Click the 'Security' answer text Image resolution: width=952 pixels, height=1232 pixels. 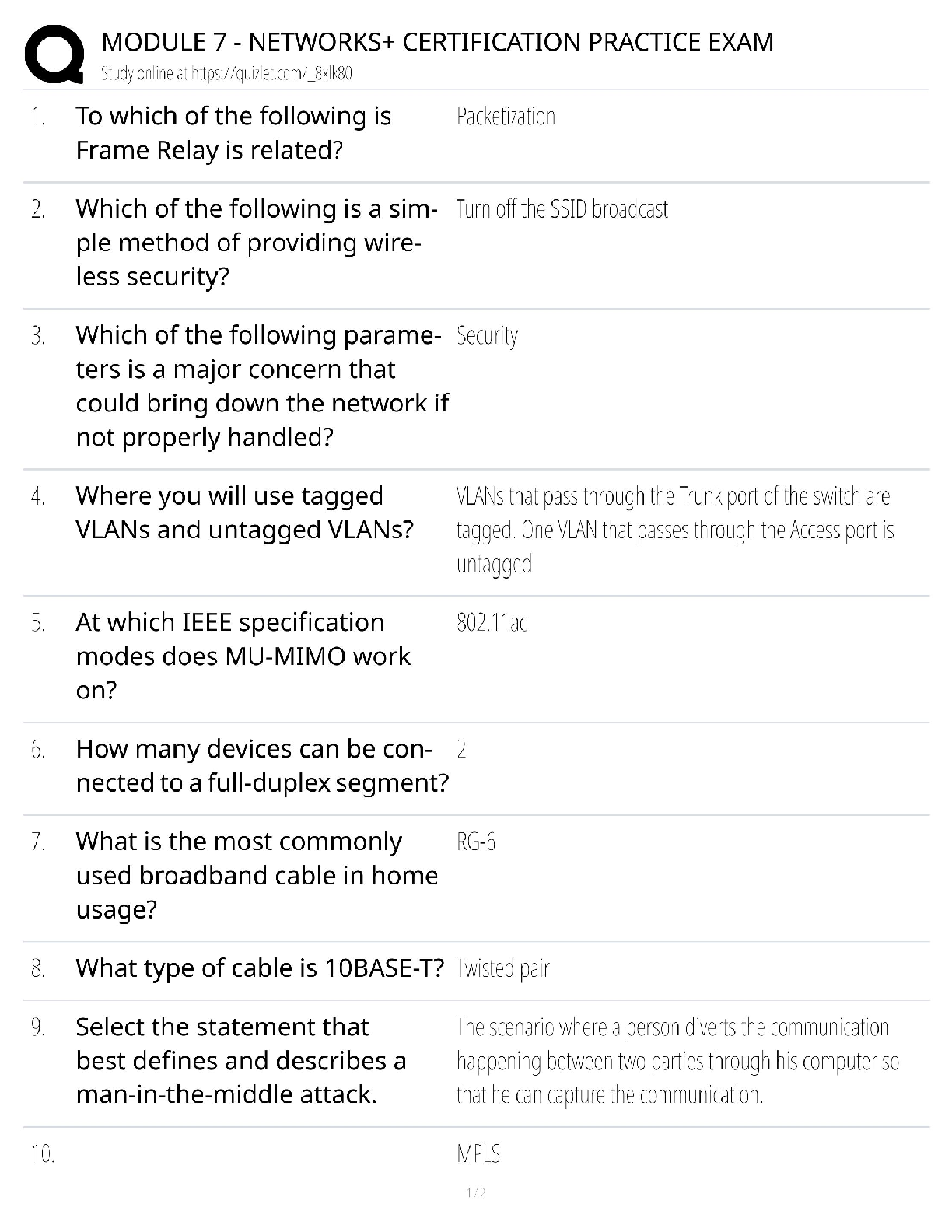point(487,336)
